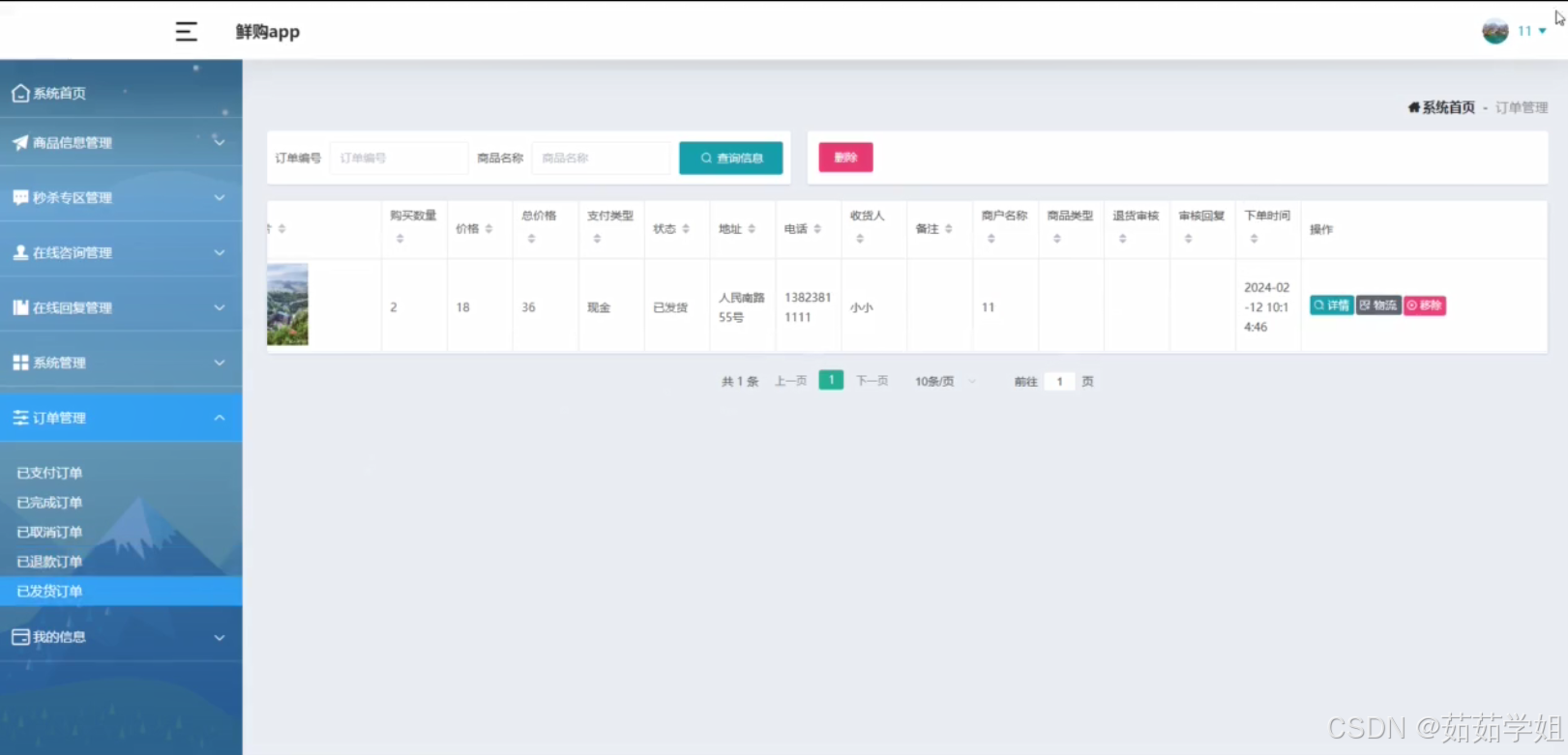Screen dimensions: 1568x755
Task: Open the user avatar picture
Action: tap(1495, 31)
